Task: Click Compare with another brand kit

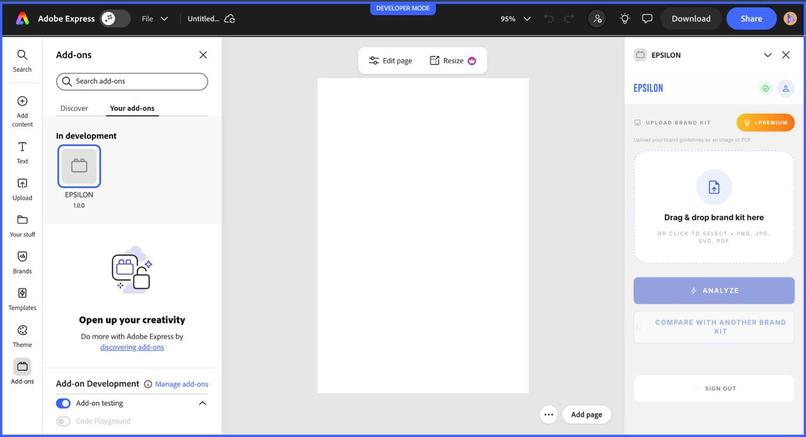Action: [713, 326]
